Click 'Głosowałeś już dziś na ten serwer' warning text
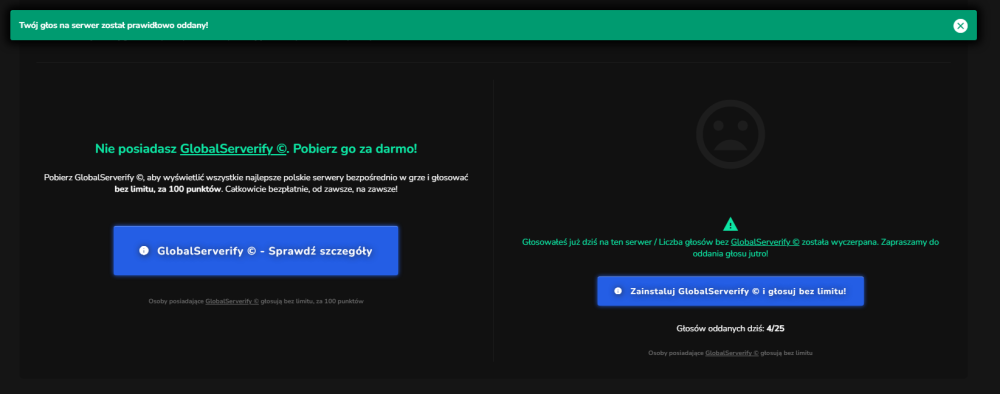The width and height of the screenshot is (1000, 394). pos(730,247)
